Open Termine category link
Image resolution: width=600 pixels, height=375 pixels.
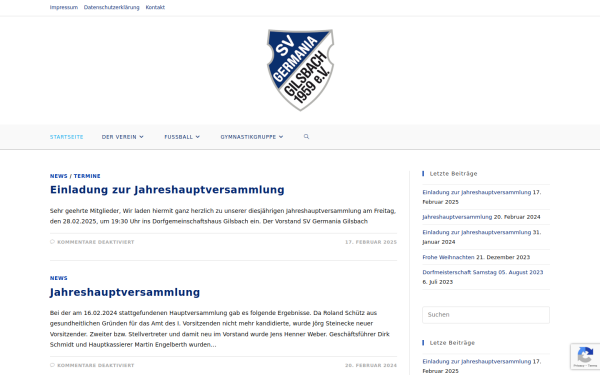tap(87, 176)
